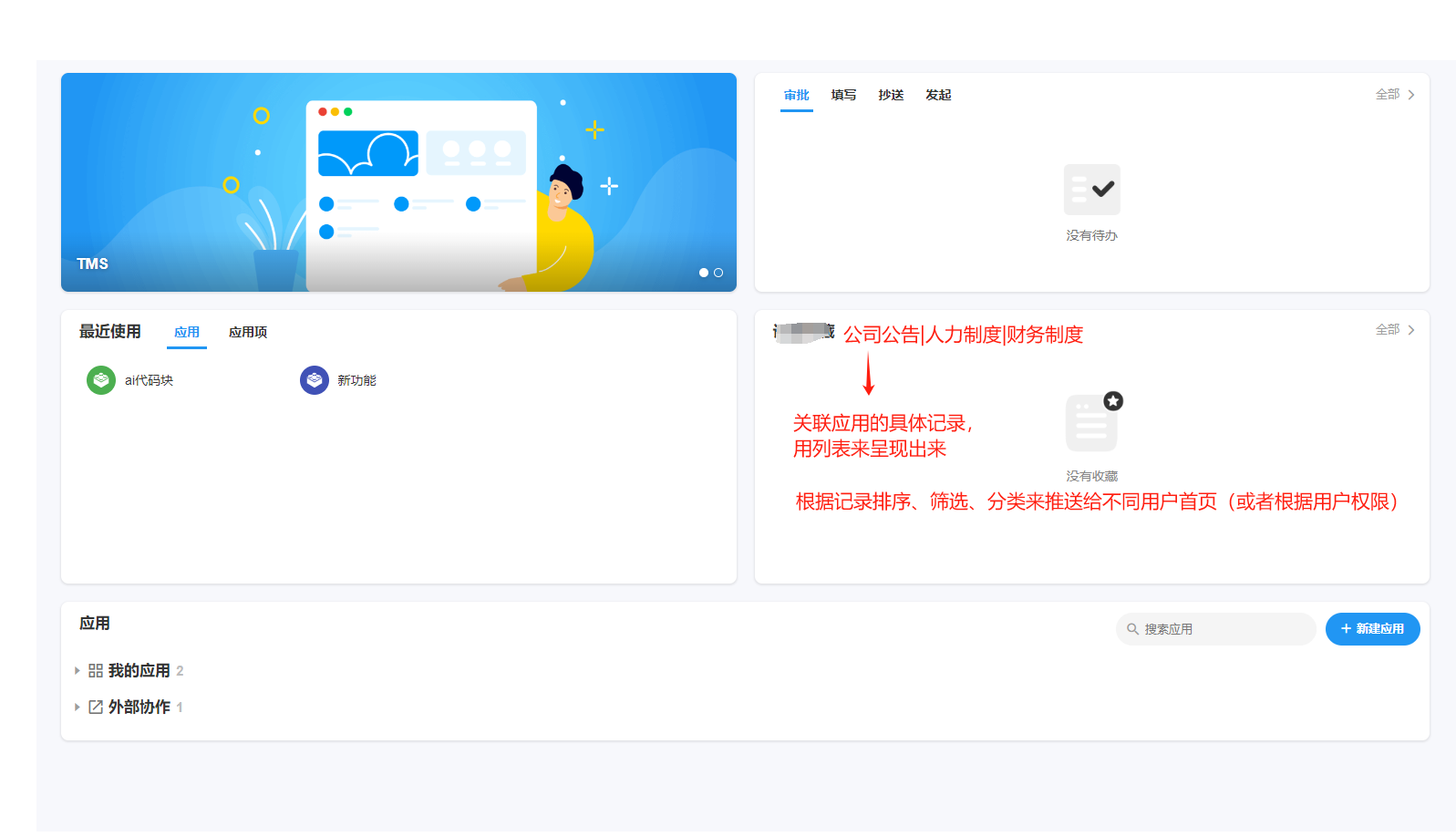Click the 新建应用 button

(x=1373, y=629)
